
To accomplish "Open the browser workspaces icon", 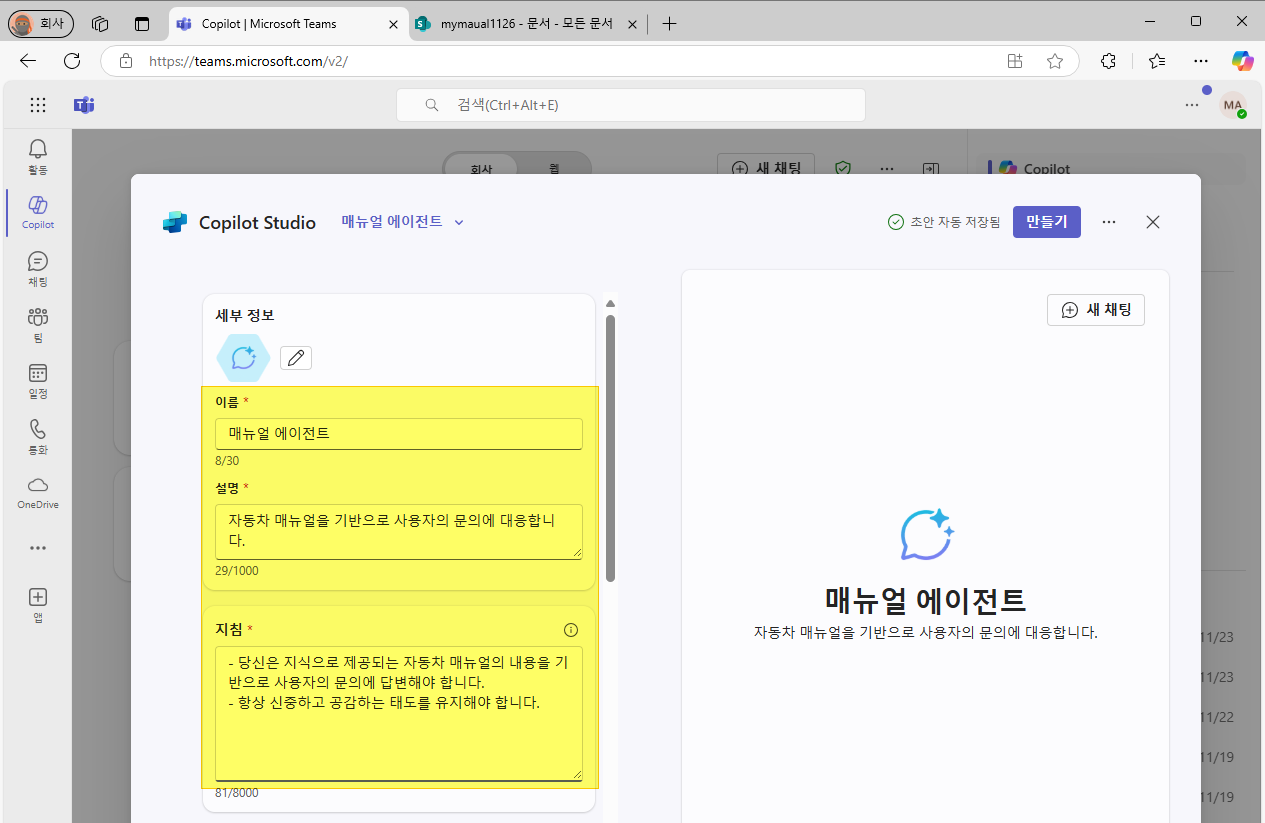I will (100, 23).
